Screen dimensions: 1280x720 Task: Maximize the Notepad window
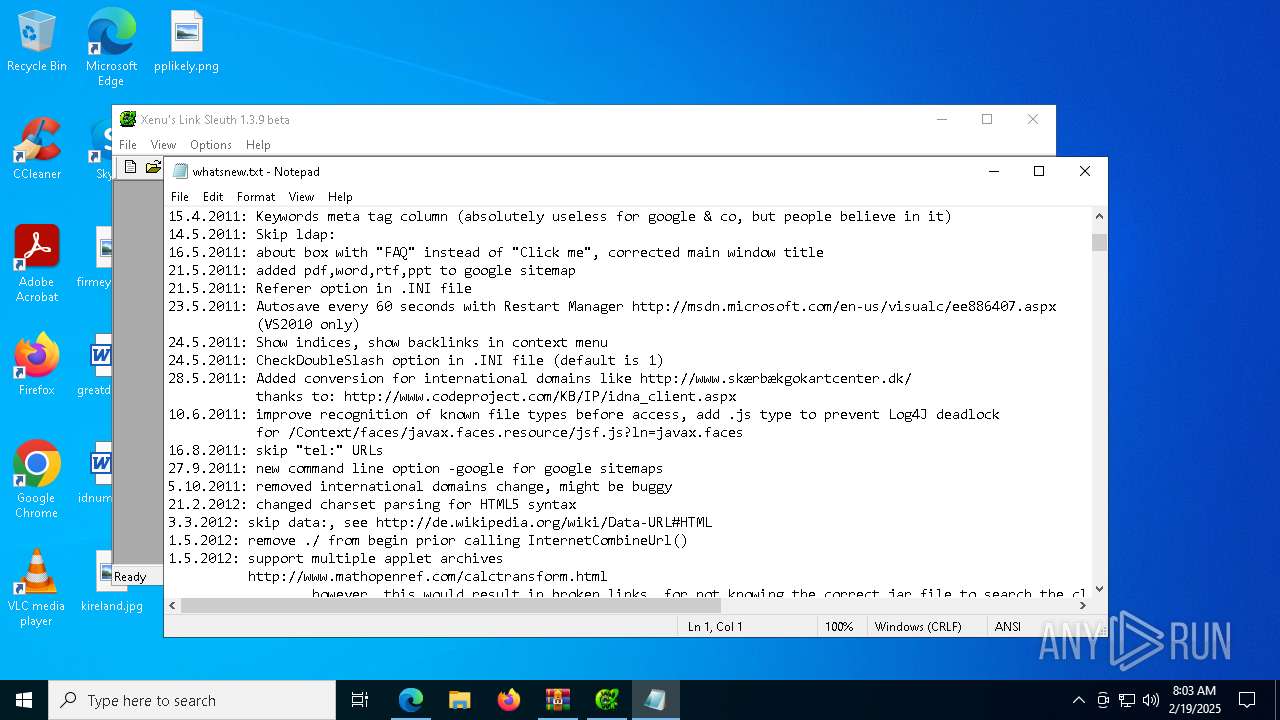point(1039,171)
